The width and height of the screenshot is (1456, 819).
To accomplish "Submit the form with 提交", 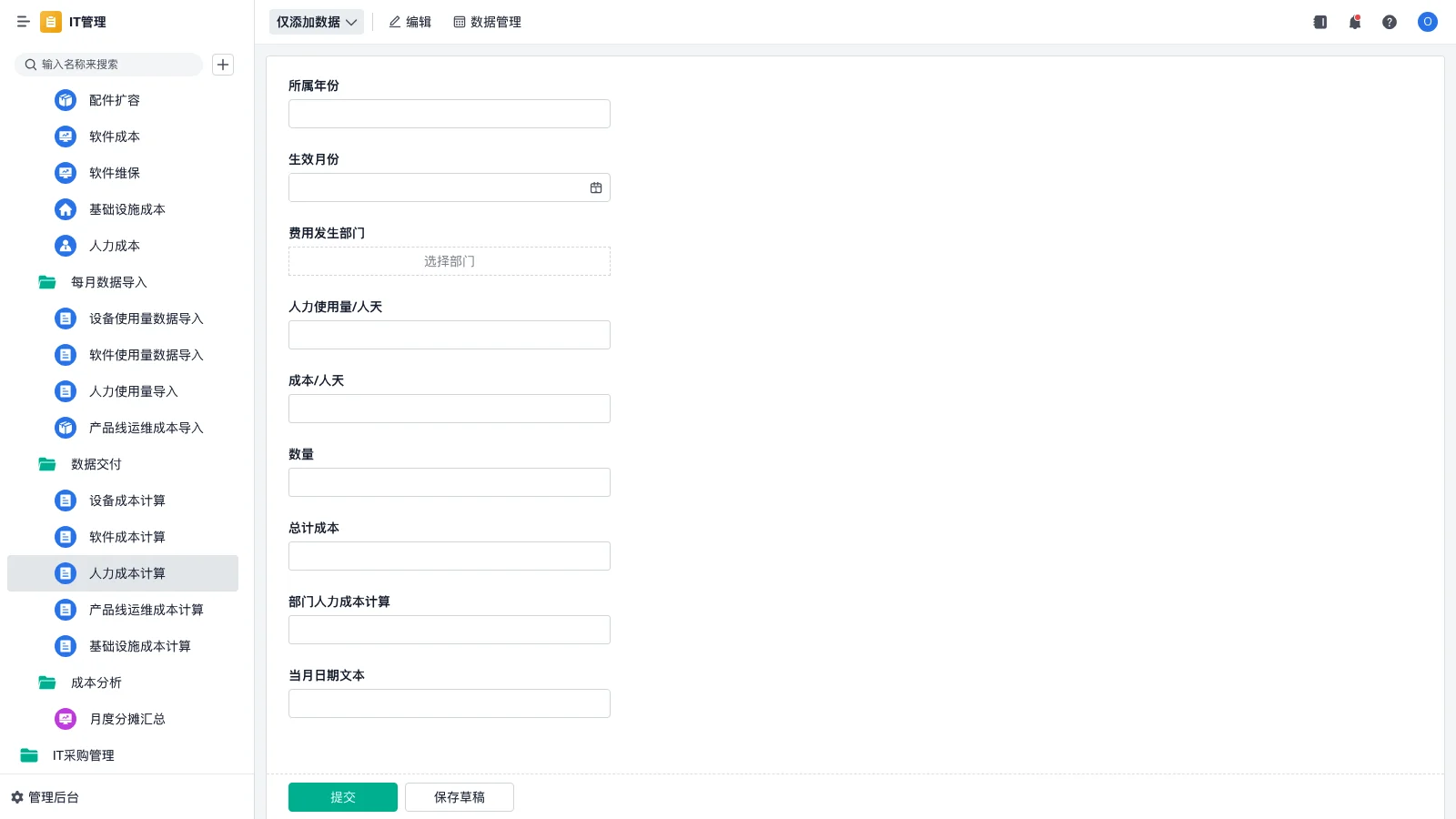I will tap(342, 797).
